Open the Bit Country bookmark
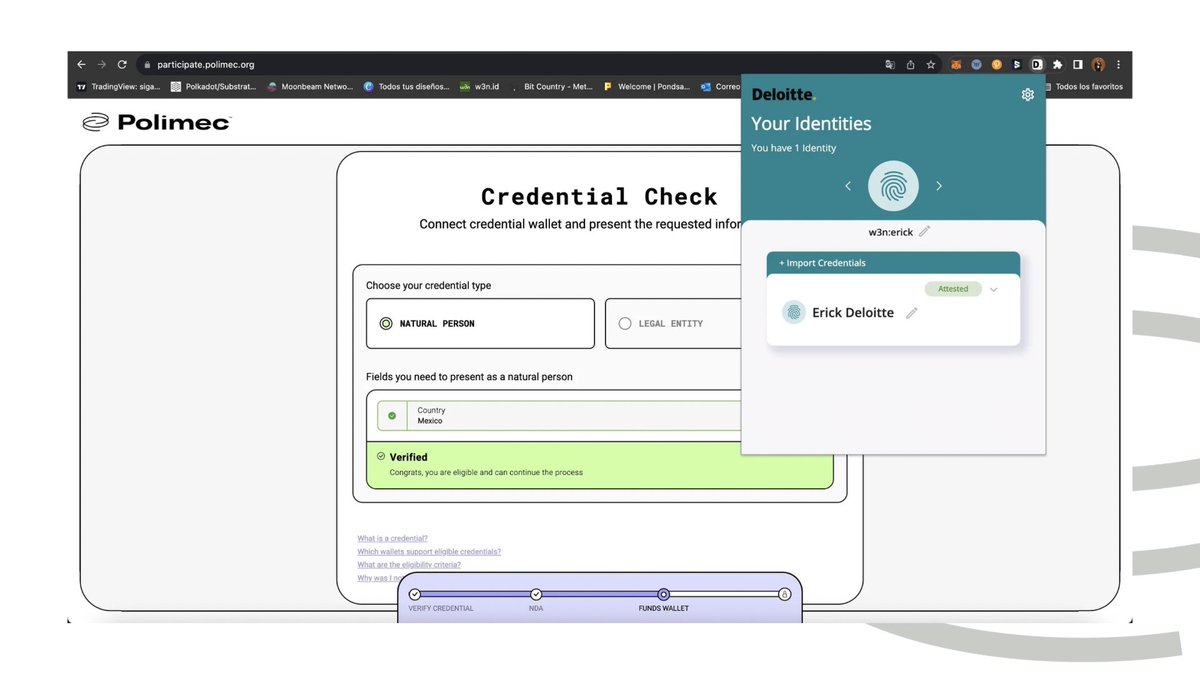 [x=552, y=87]
